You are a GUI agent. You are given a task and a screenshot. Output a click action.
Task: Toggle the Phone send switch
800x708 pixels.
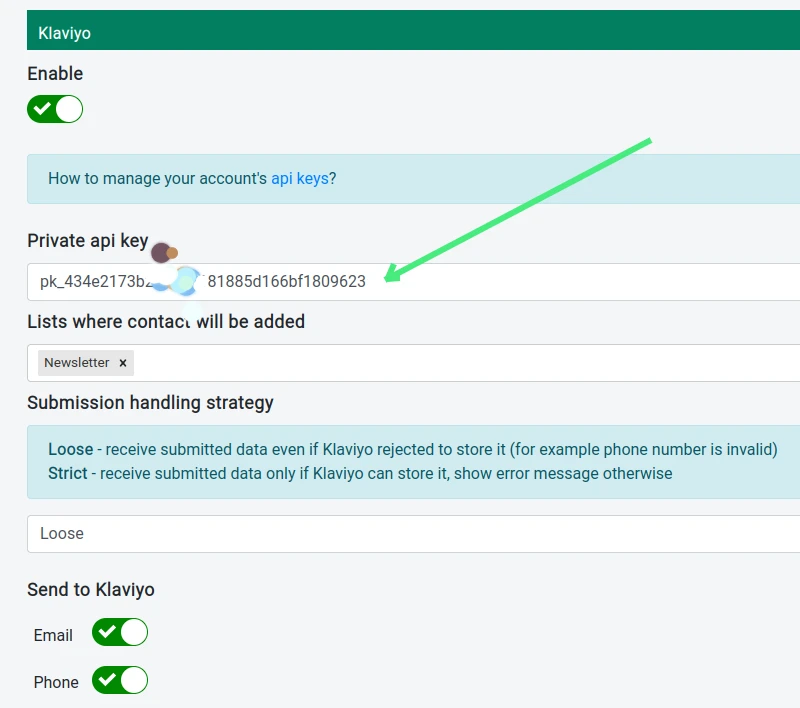click(120, 680)
